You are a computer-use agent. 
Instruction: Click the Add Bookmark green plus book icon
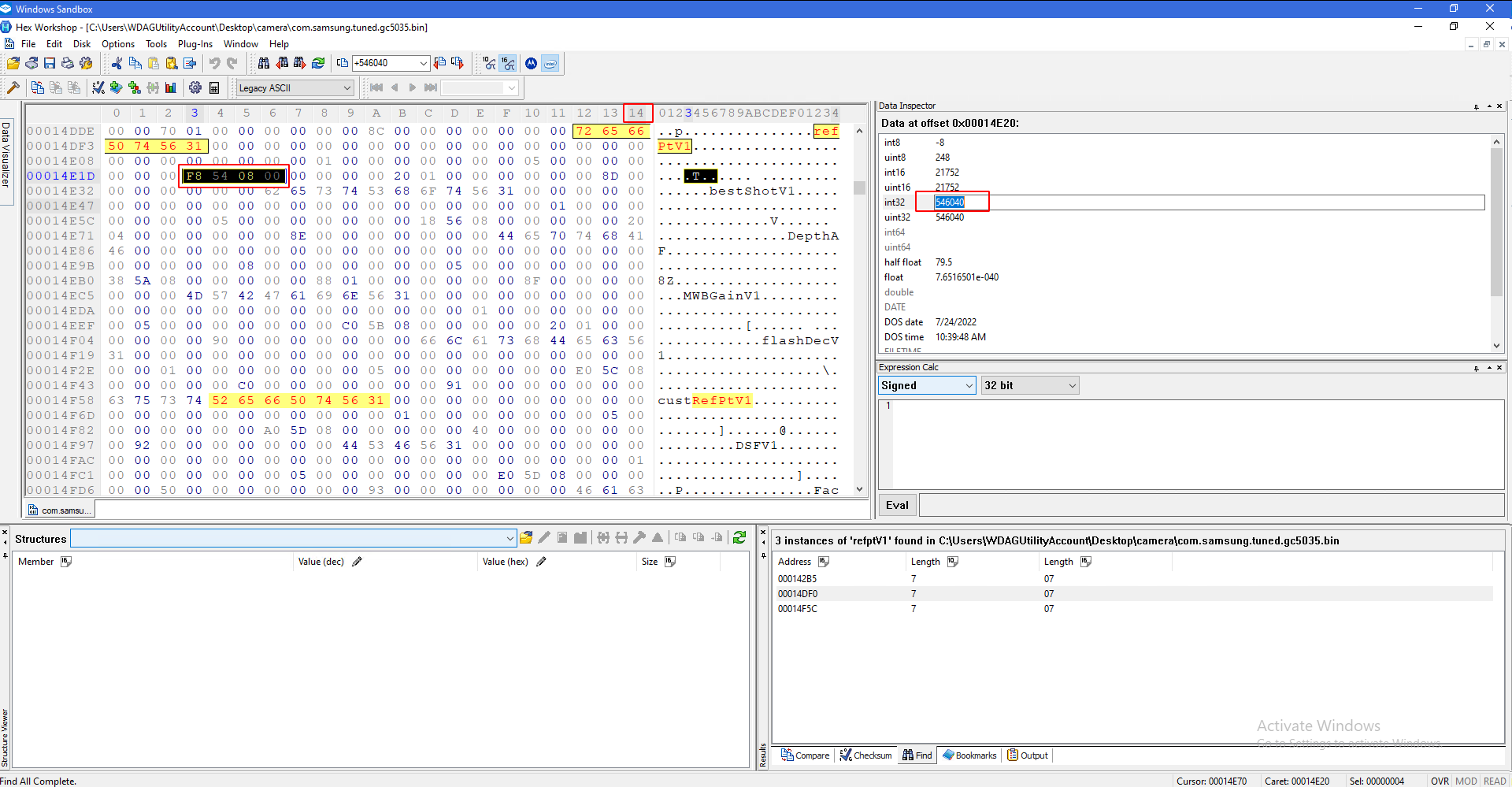click(x=117, y=87)
